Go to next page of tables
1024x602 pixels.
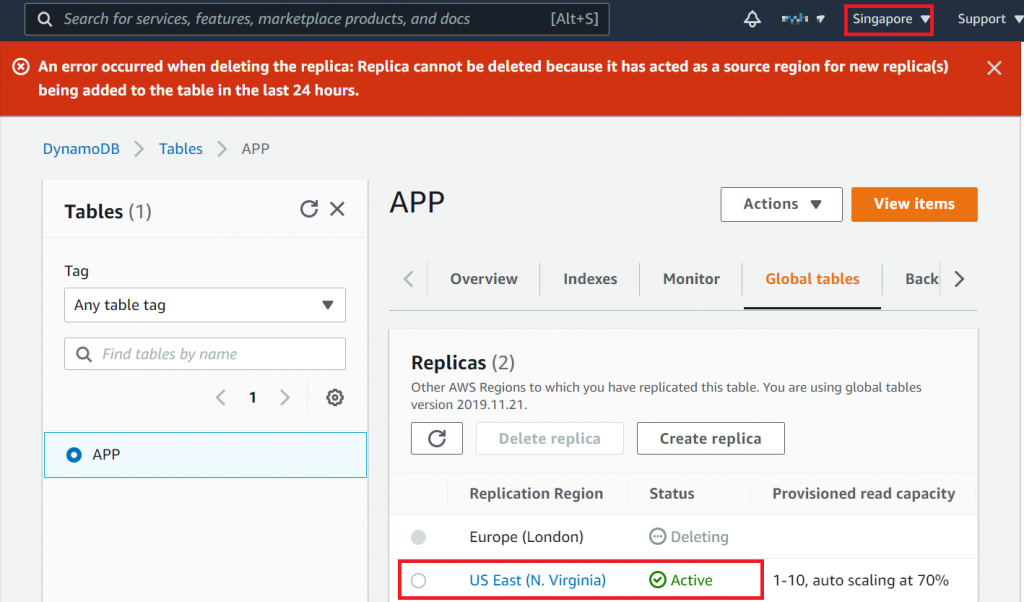(x=285, y=398)
